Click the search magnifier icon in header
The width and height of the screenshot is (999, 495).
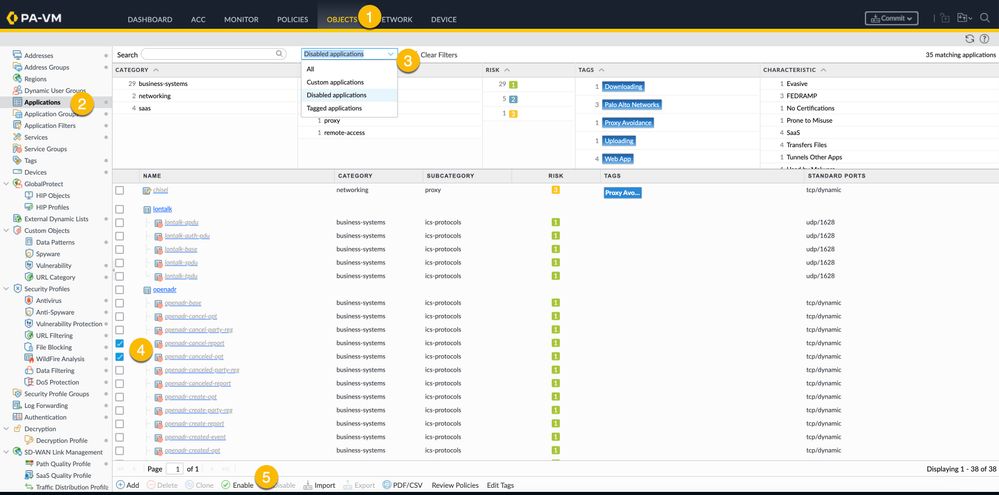pyautogui.click(x=983, y=18)
